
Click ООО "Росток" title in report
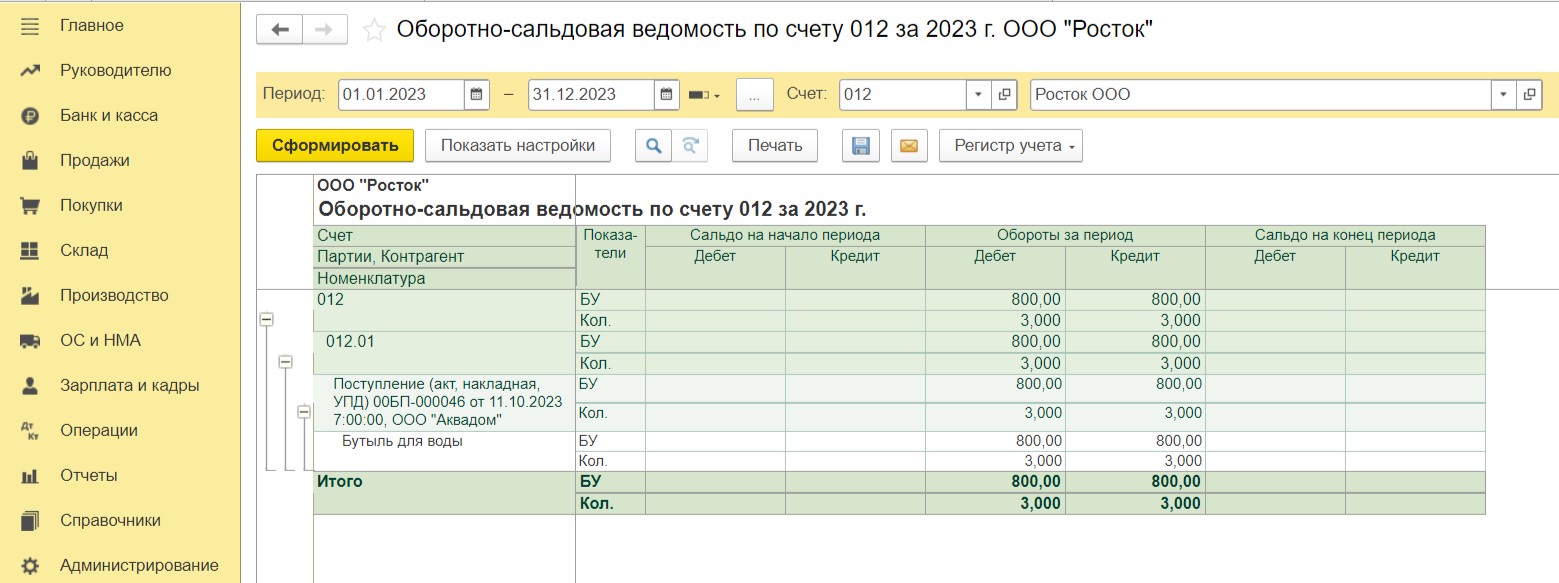(x=373, y=185)
